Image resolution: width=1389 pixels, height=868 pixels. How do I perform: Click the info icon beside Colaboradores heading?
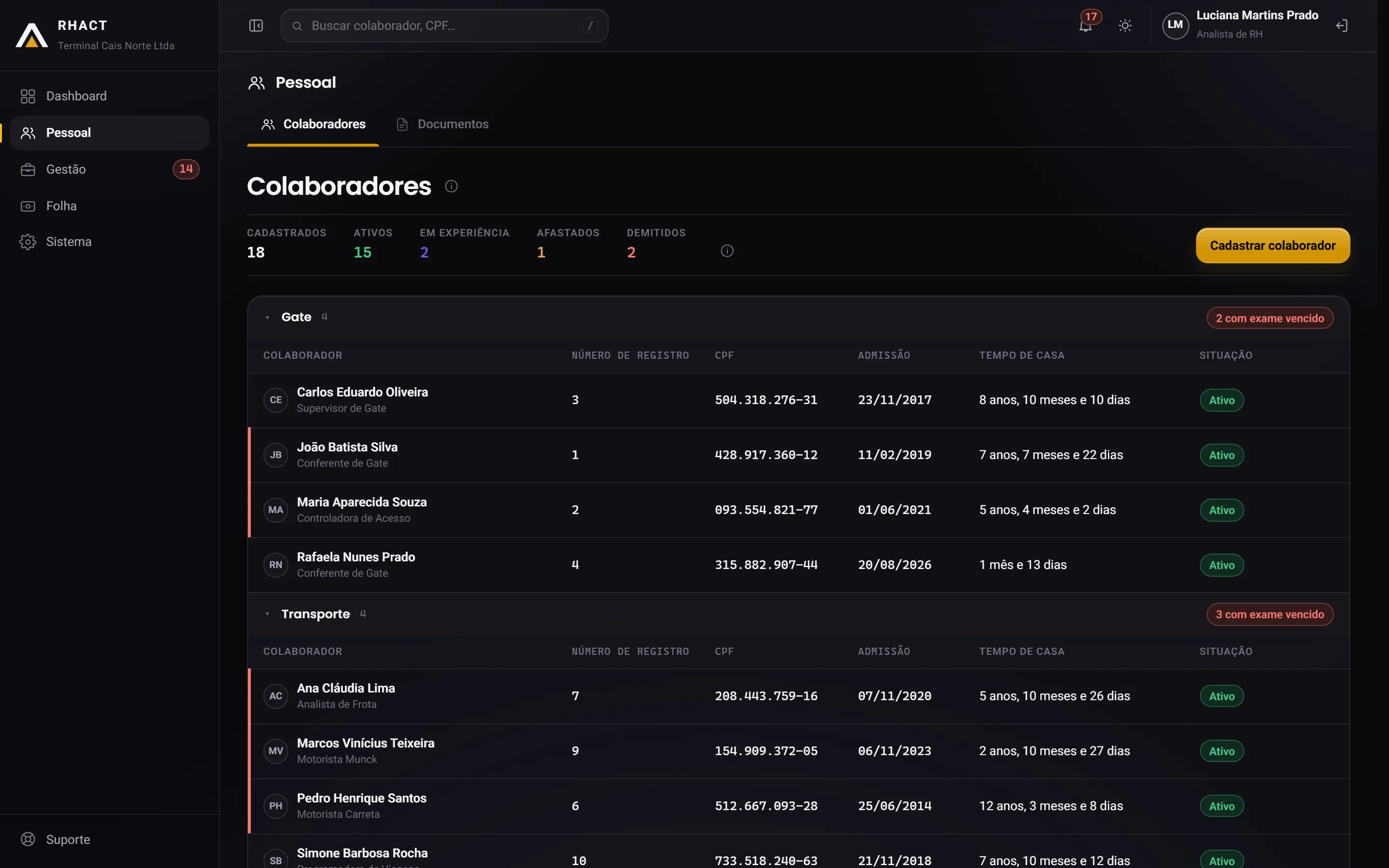[451, 186]
